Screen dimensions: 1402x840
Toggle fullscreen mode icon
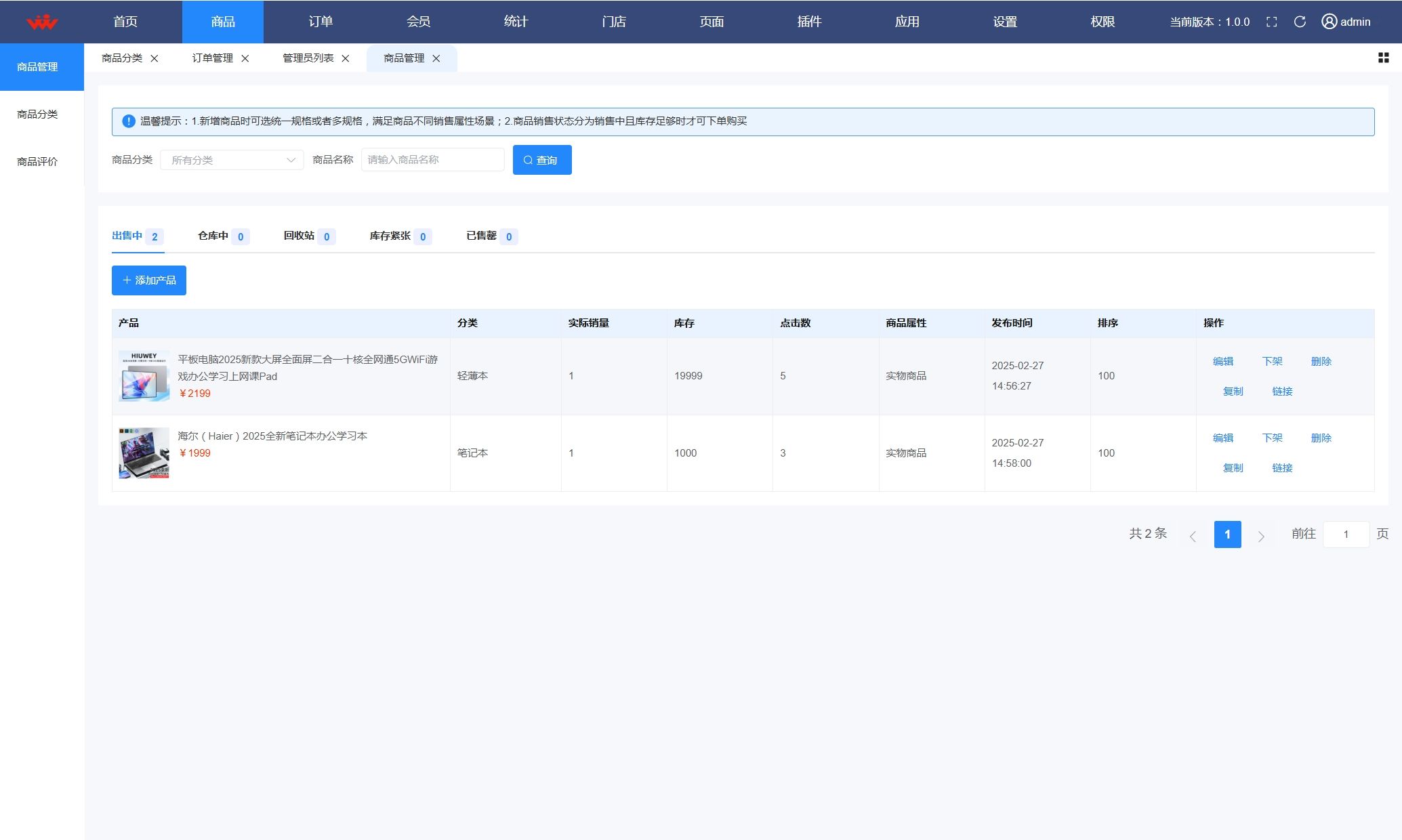point(1271,22)
